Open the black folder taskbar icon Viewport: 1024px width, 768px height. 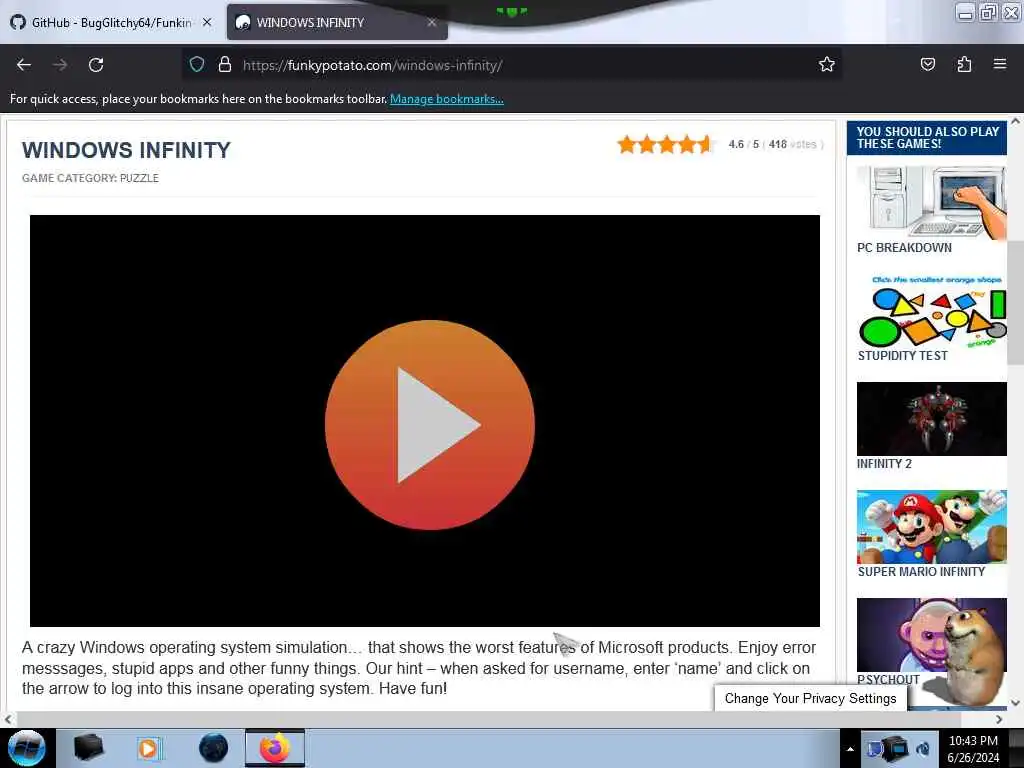pos(89,748)
